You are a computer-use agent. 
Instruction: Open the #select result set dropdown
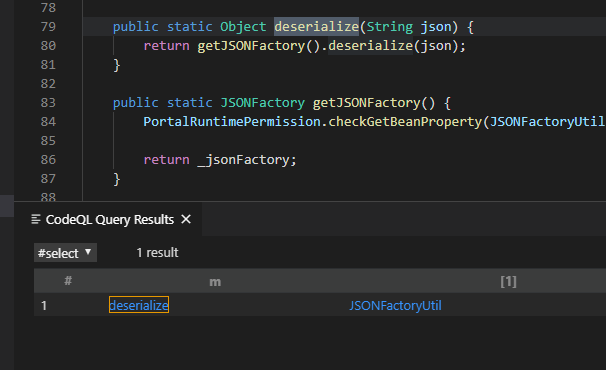[x=65, y=253]
